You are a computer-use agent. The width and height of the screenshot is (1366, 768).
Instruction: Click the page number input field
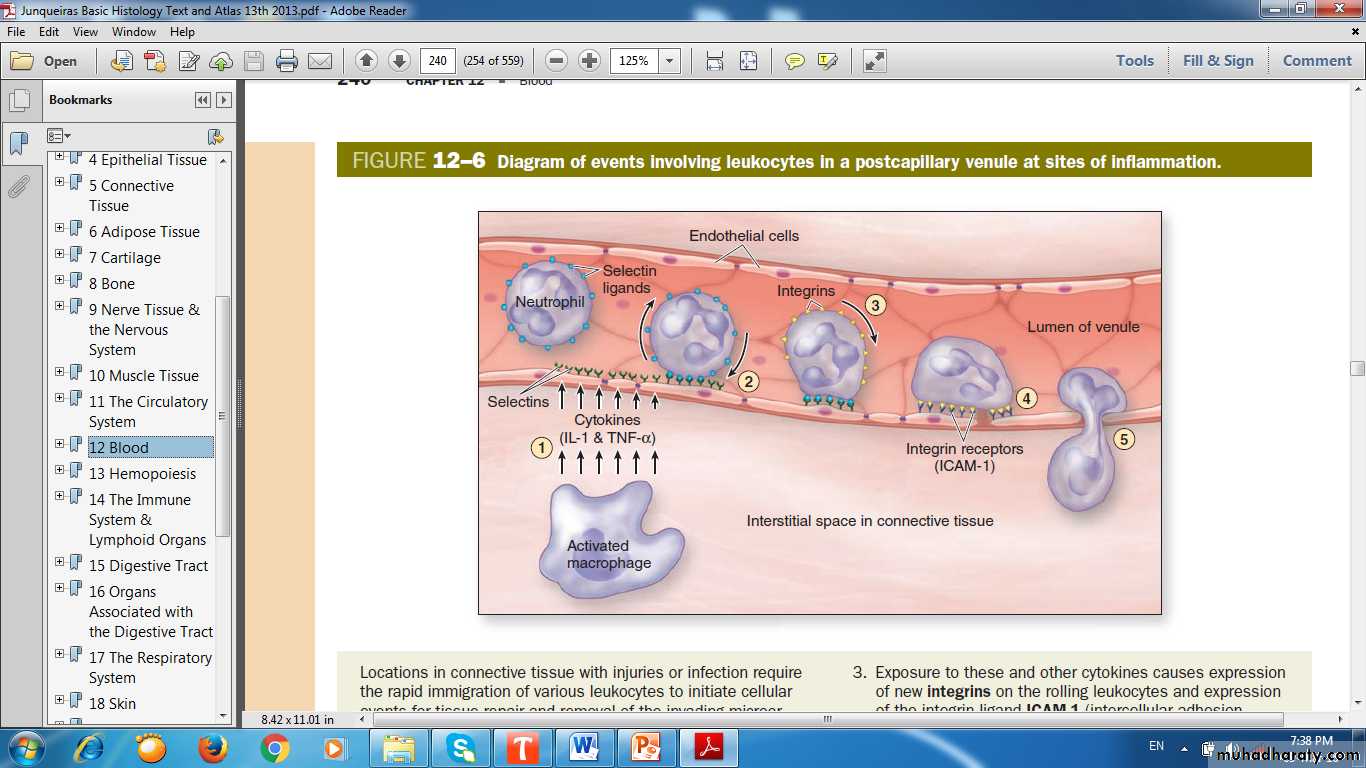click(x=437, y=61)
